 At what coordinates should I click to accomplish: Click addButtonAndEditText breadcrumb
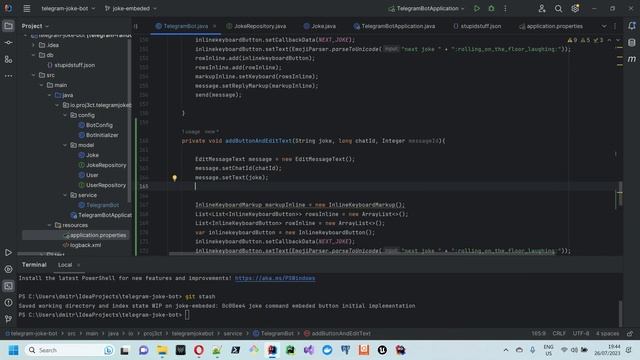(337, 333)
